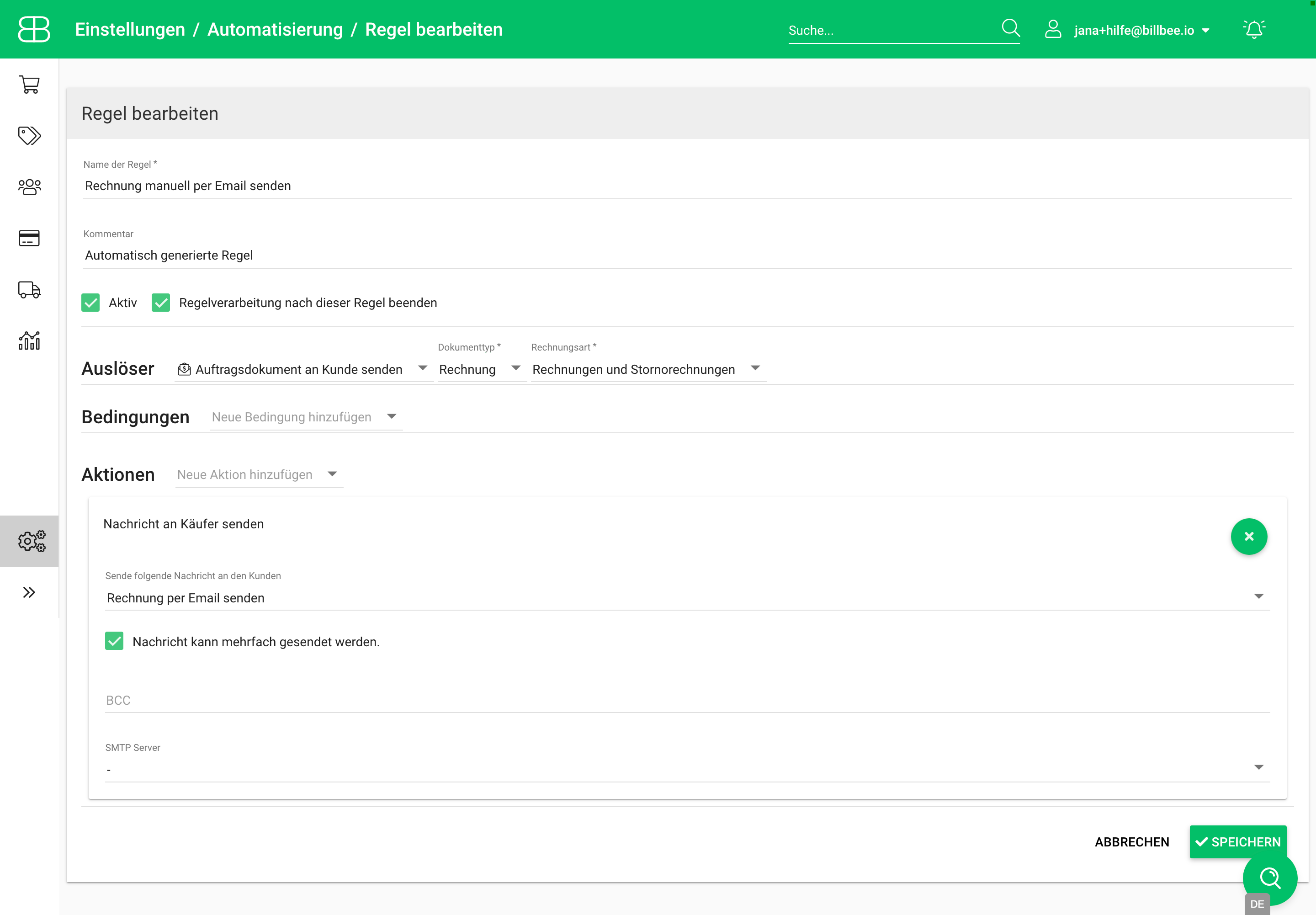Toggle Regelverarbeitung nach dieser Regel beenden checkbox

pos(161,303)
